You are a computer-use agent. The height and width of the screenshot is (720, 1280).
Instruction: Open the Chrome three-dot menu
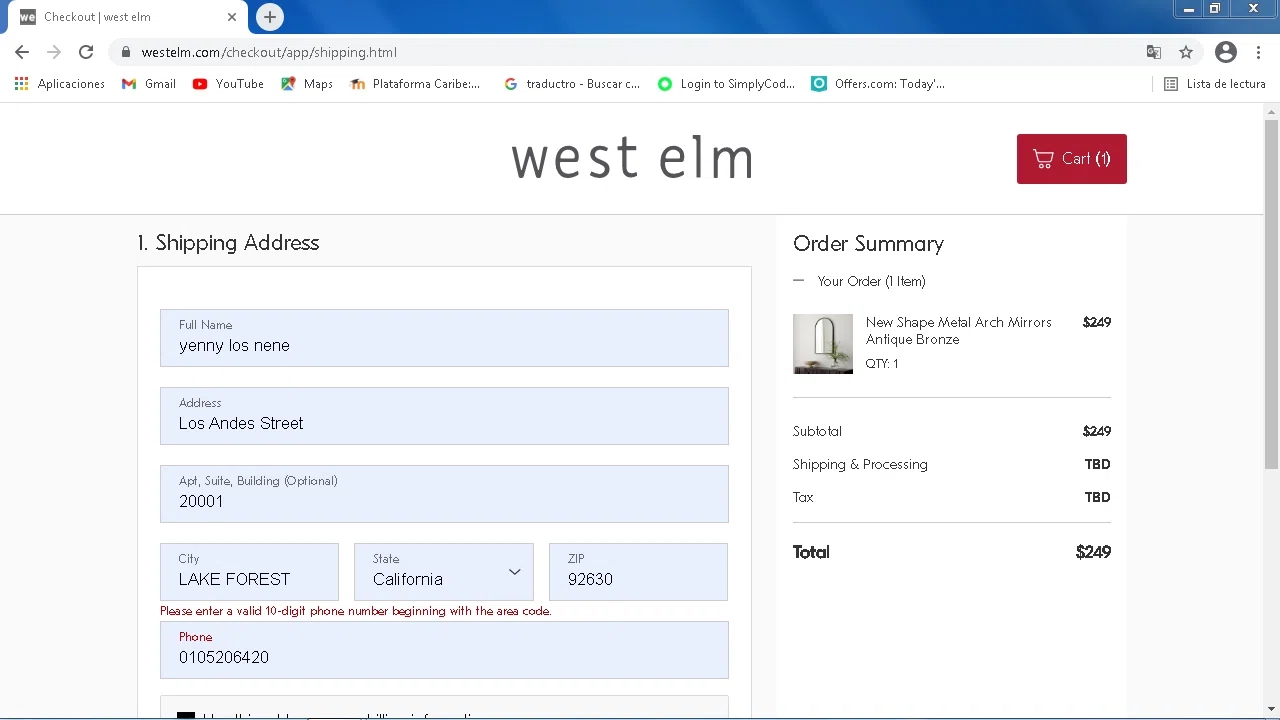[1258, 52]
